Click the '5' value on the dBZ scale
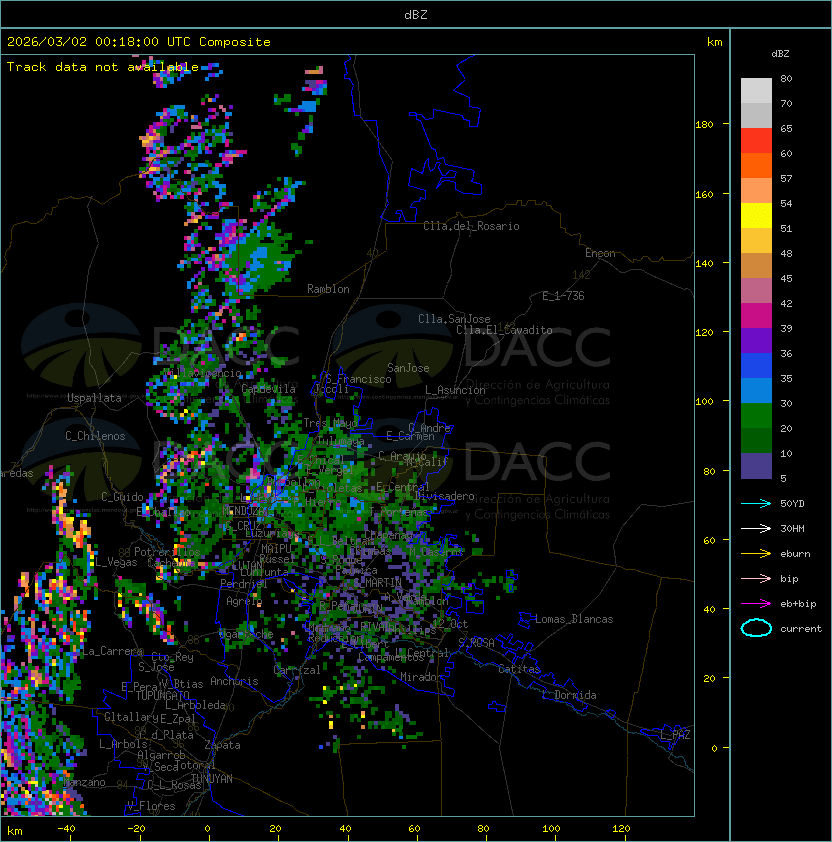The image size is (832, 842). tap(783, 478)
